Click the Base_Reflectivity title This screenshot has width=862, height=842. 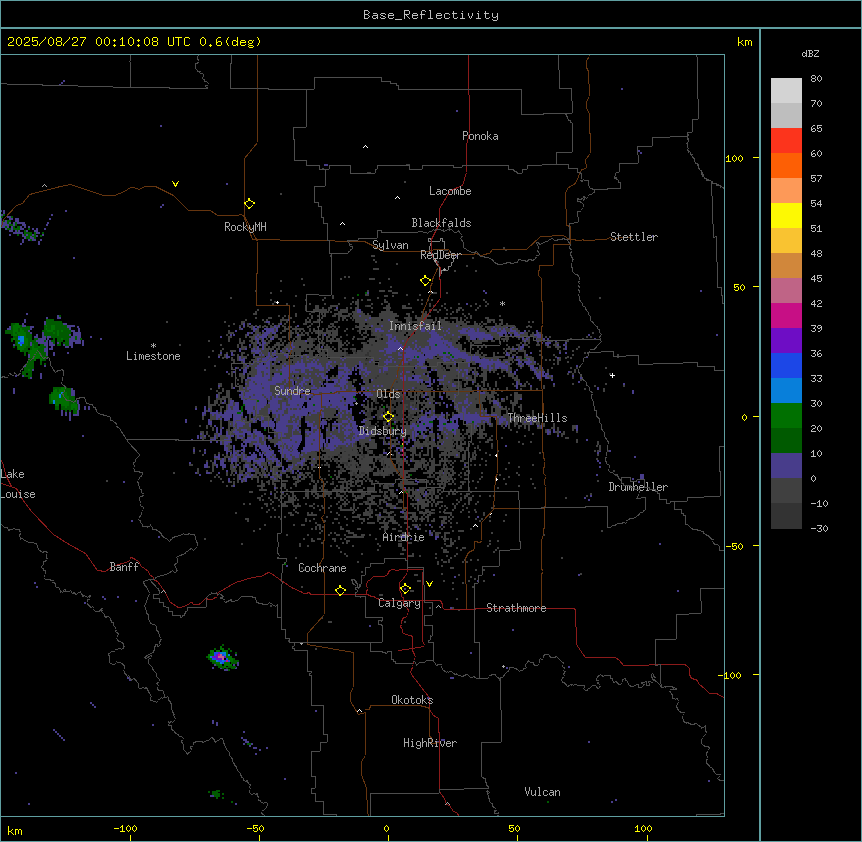click(x=431, y=15)
